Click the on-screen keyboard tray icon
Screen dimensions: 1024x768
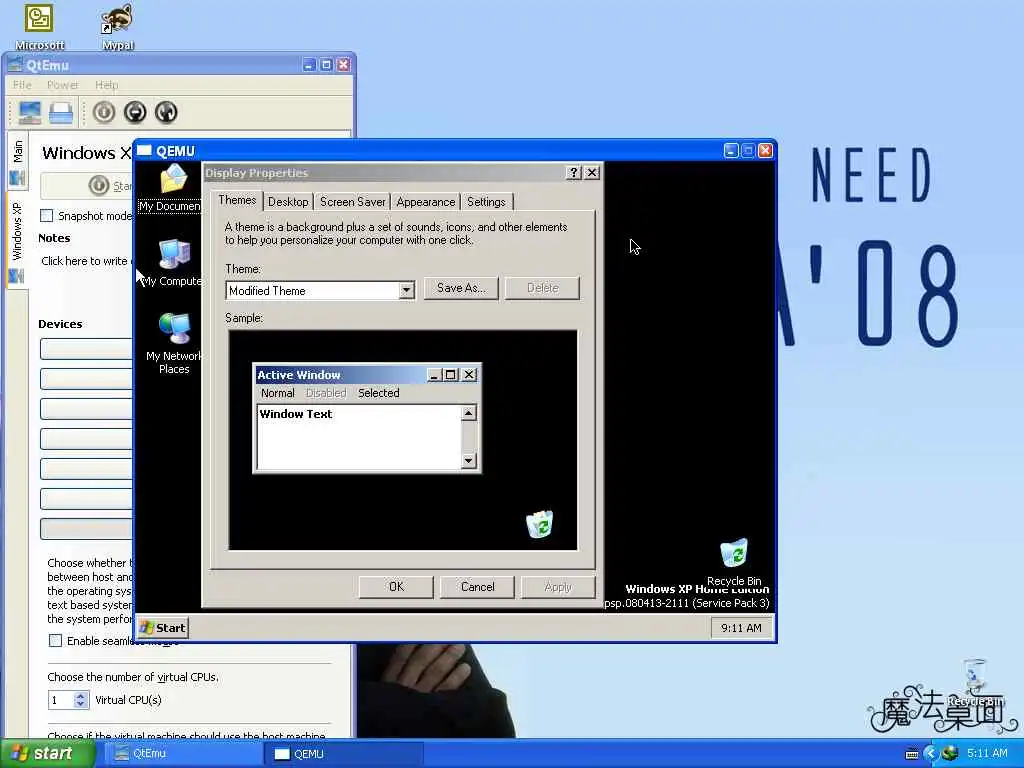point(912,754)
